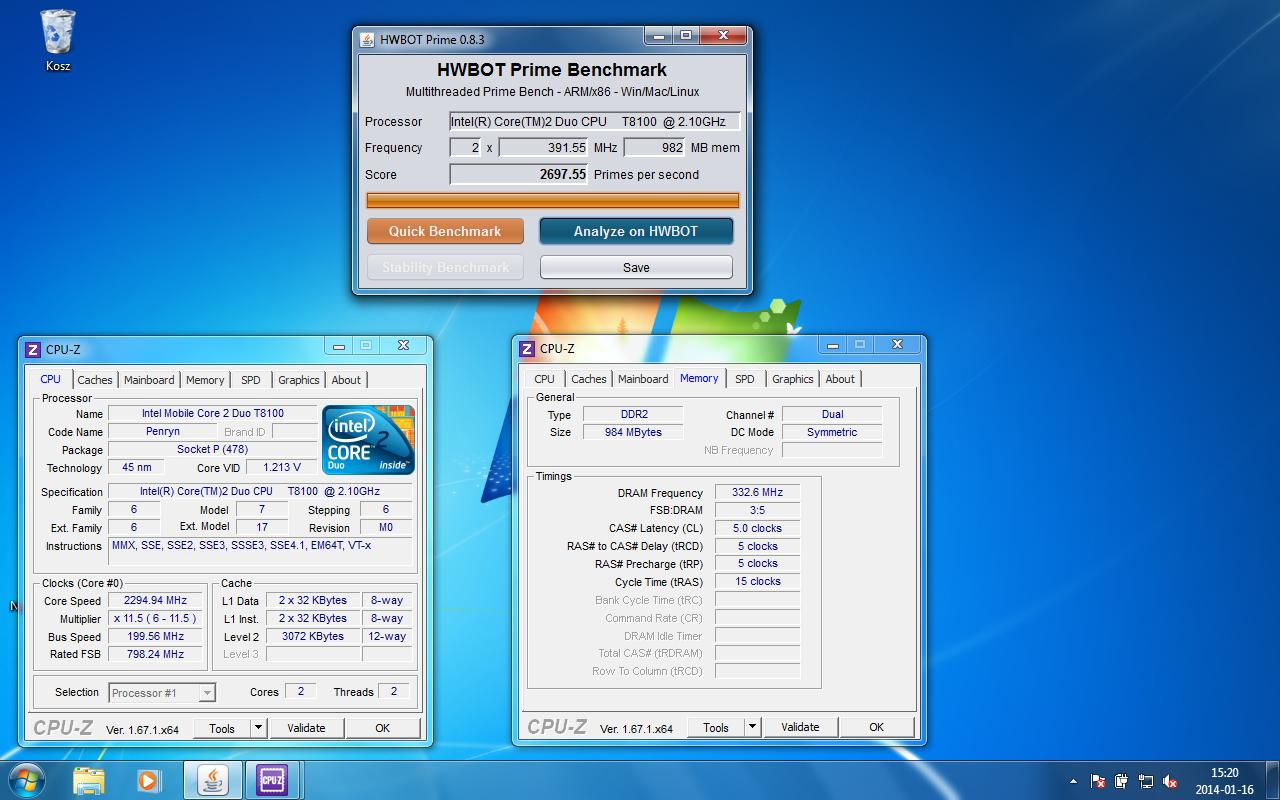The image size is (1280, 800).
Task: Open the Processor #1 selection combo box
Action: [162, 692]
